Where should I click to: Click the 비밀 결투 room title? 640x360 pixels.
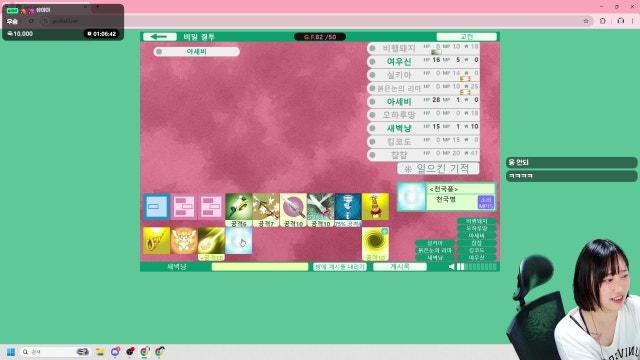coord(199,37)
